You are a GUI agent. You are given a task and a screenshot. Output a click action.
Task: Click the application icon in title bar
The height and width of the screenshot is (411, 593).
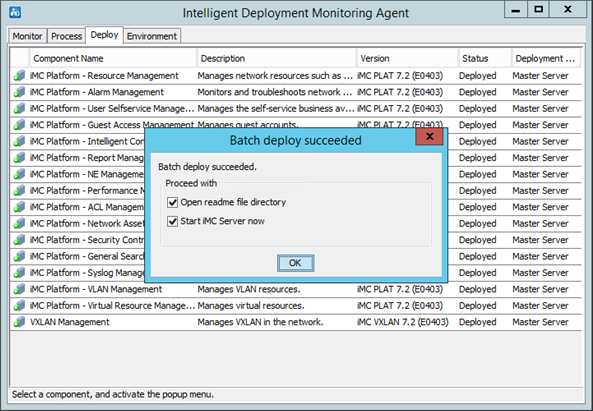tap(15, 12)
